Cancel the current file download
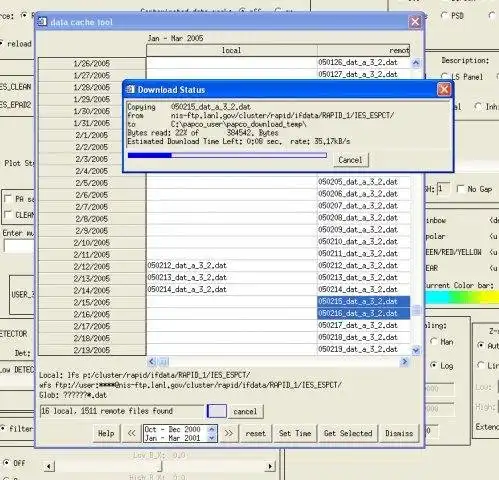499x480 pixels. [x=350, y=160]
